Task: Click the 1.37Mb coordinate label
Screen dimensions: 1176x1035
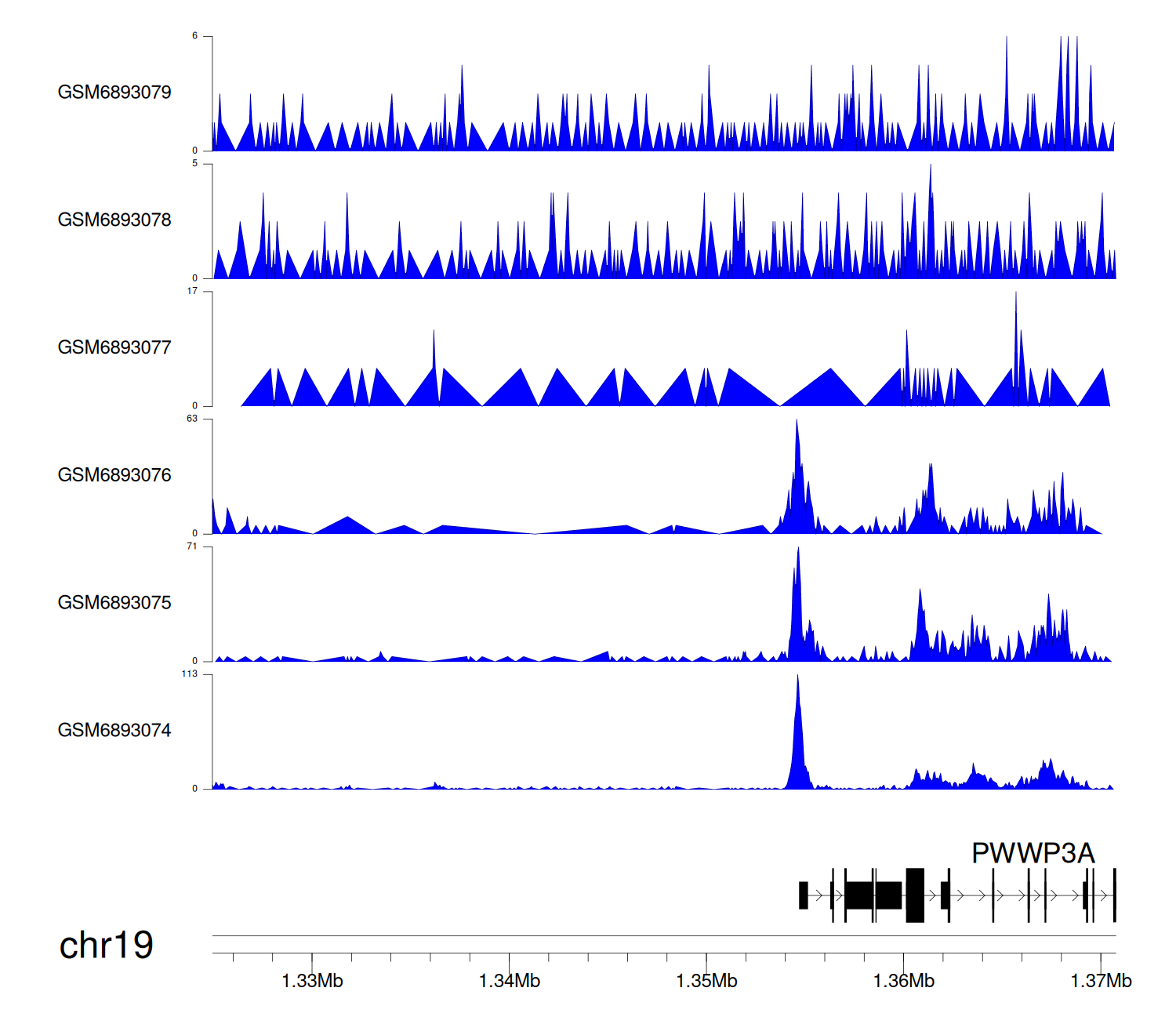Action: click(1101, 981)
